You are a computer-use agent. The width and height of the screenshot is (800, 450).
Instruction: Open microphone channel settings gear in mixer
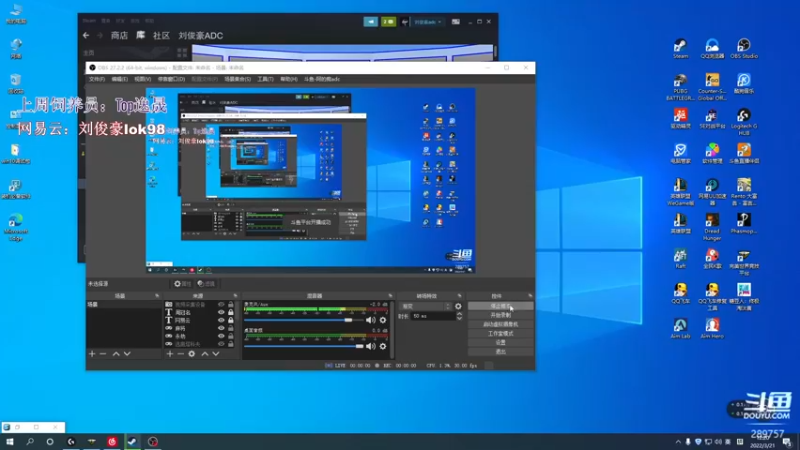point(383,320)
